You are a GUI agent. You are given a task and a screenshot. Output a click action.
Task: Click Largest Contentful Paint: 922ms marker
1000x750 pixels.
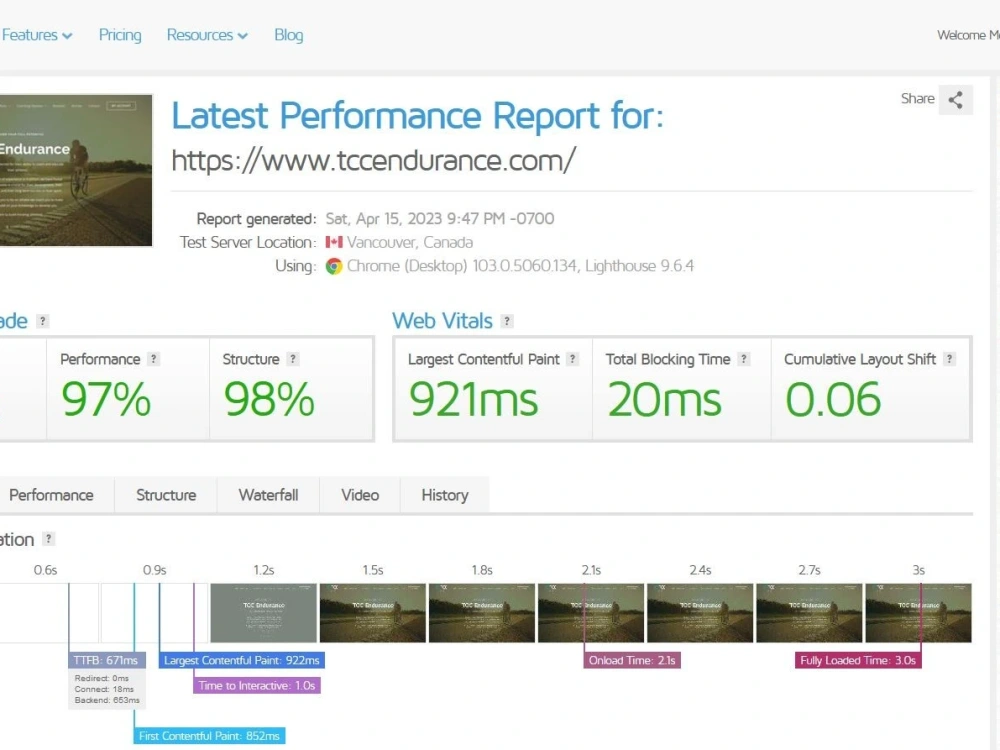242,660
